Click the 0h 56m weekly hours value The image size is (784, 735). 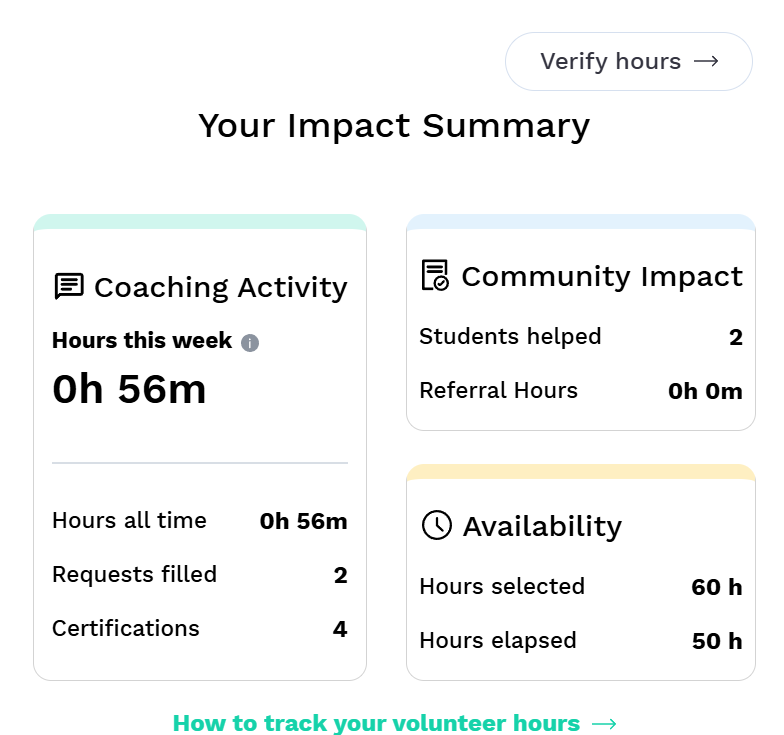coord(129,389)
